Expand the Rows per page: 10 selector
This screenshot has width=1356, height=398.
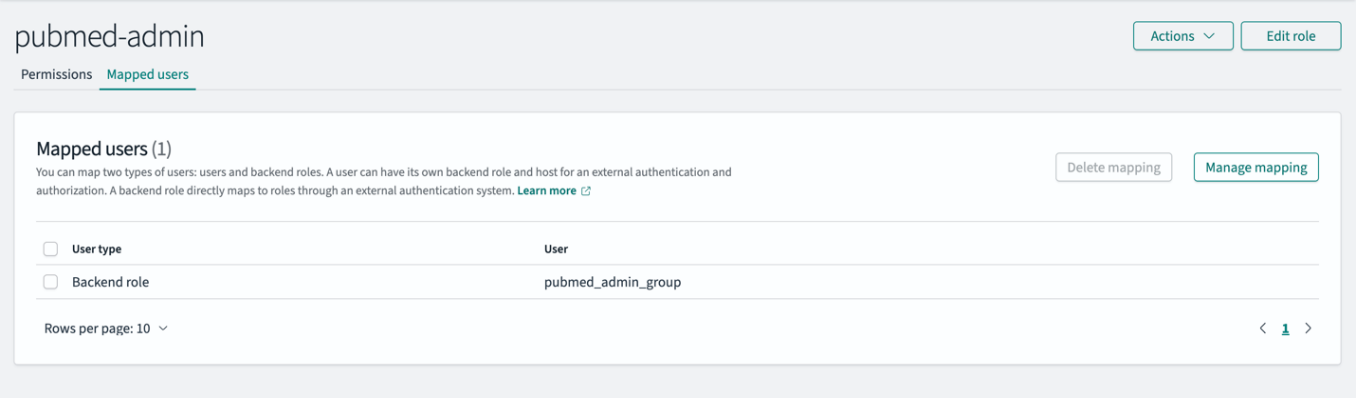pos(106,328)
